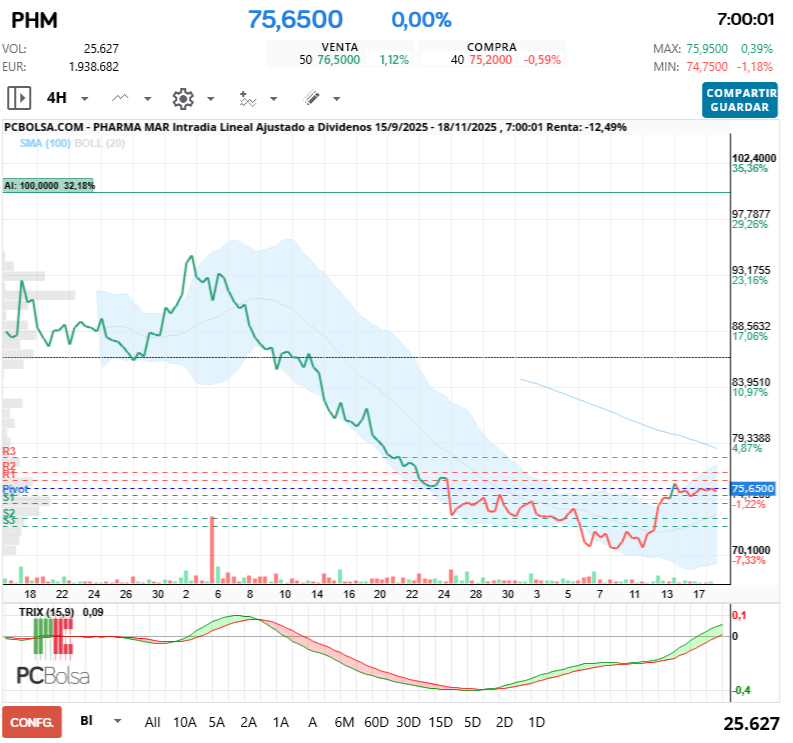
Task: Select the 6M time range
Action: click(344, 721)
